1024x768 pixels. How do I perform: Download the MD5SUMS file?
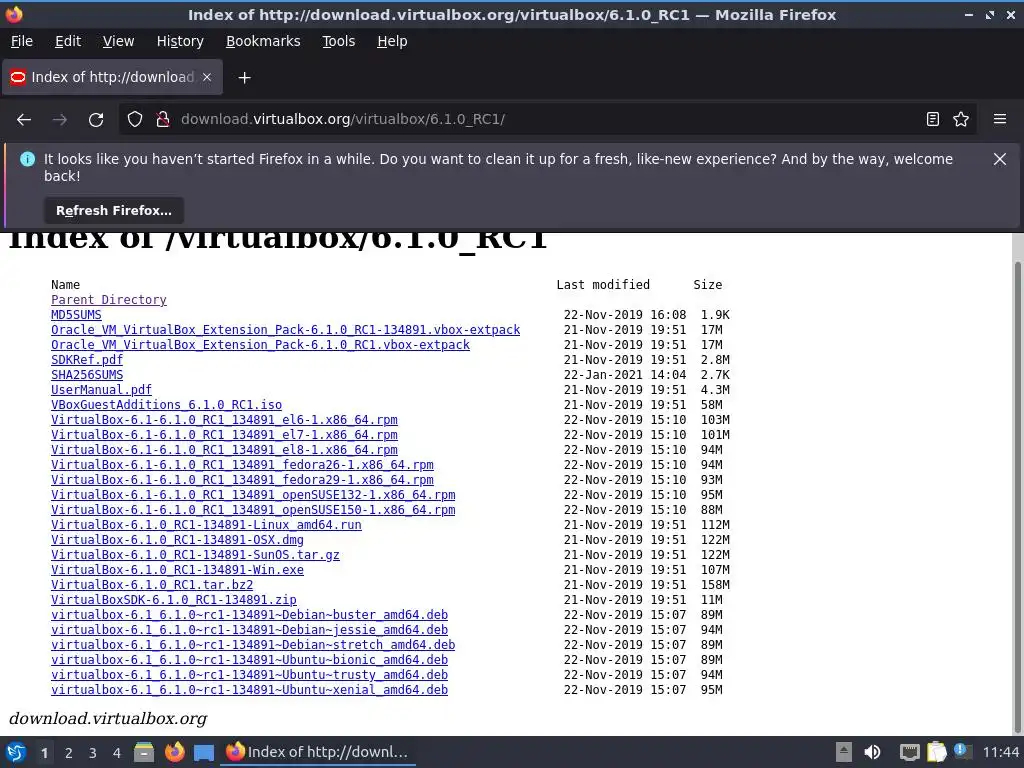point(76,315)
